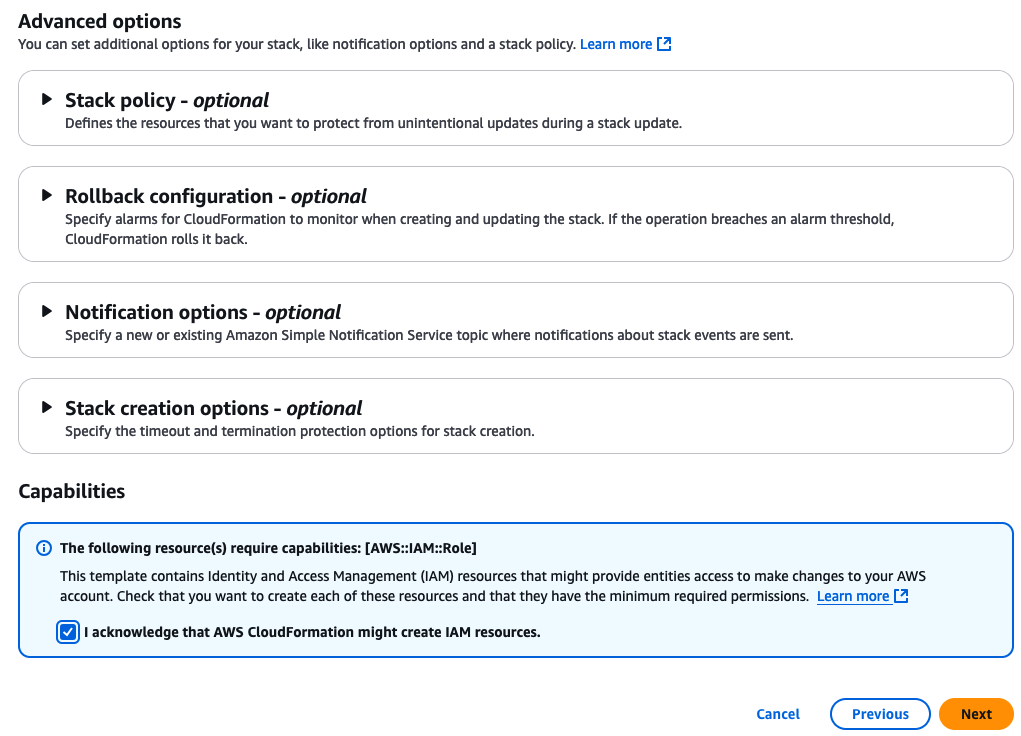Viewport: 1021px width, 736px height.
Task: Click the Amazon Simple Notification Service description text
Action: coord(429,335)
